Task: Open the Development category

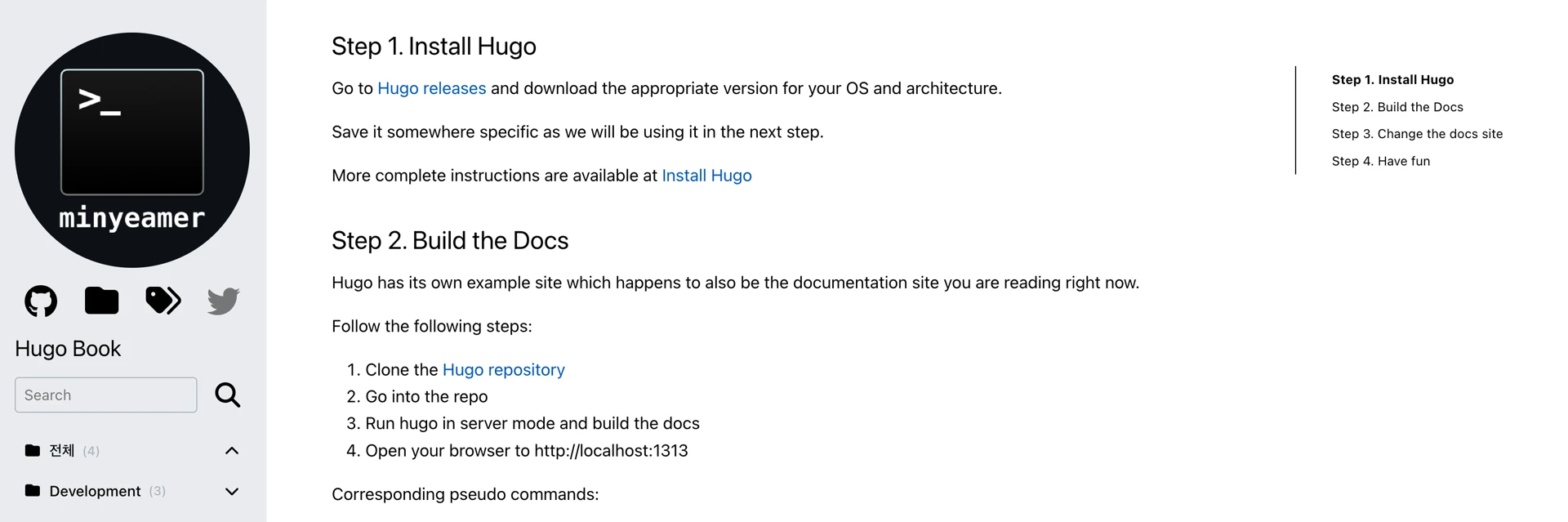Action: pos(95,491)
